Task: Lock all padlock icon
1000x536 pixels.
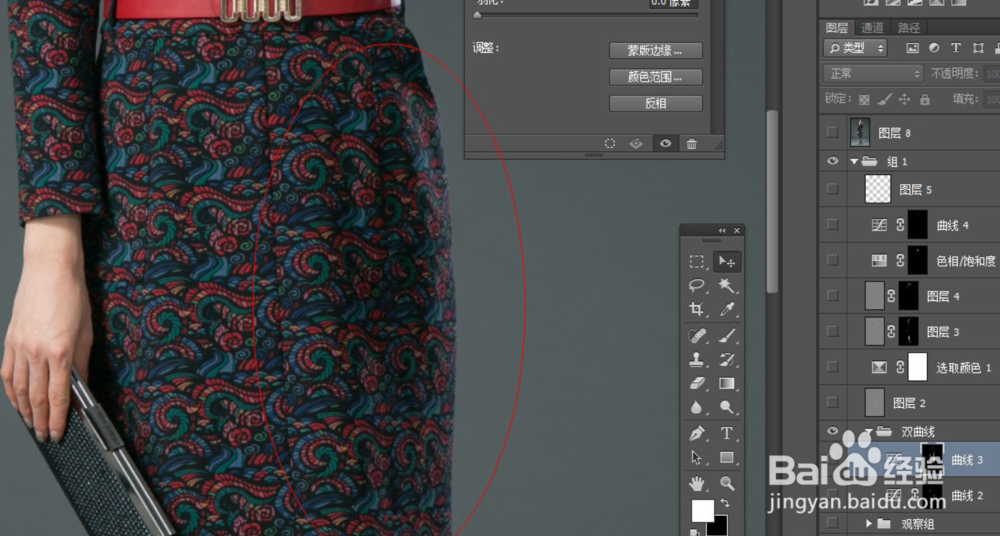Action: (x=925, y=100)
